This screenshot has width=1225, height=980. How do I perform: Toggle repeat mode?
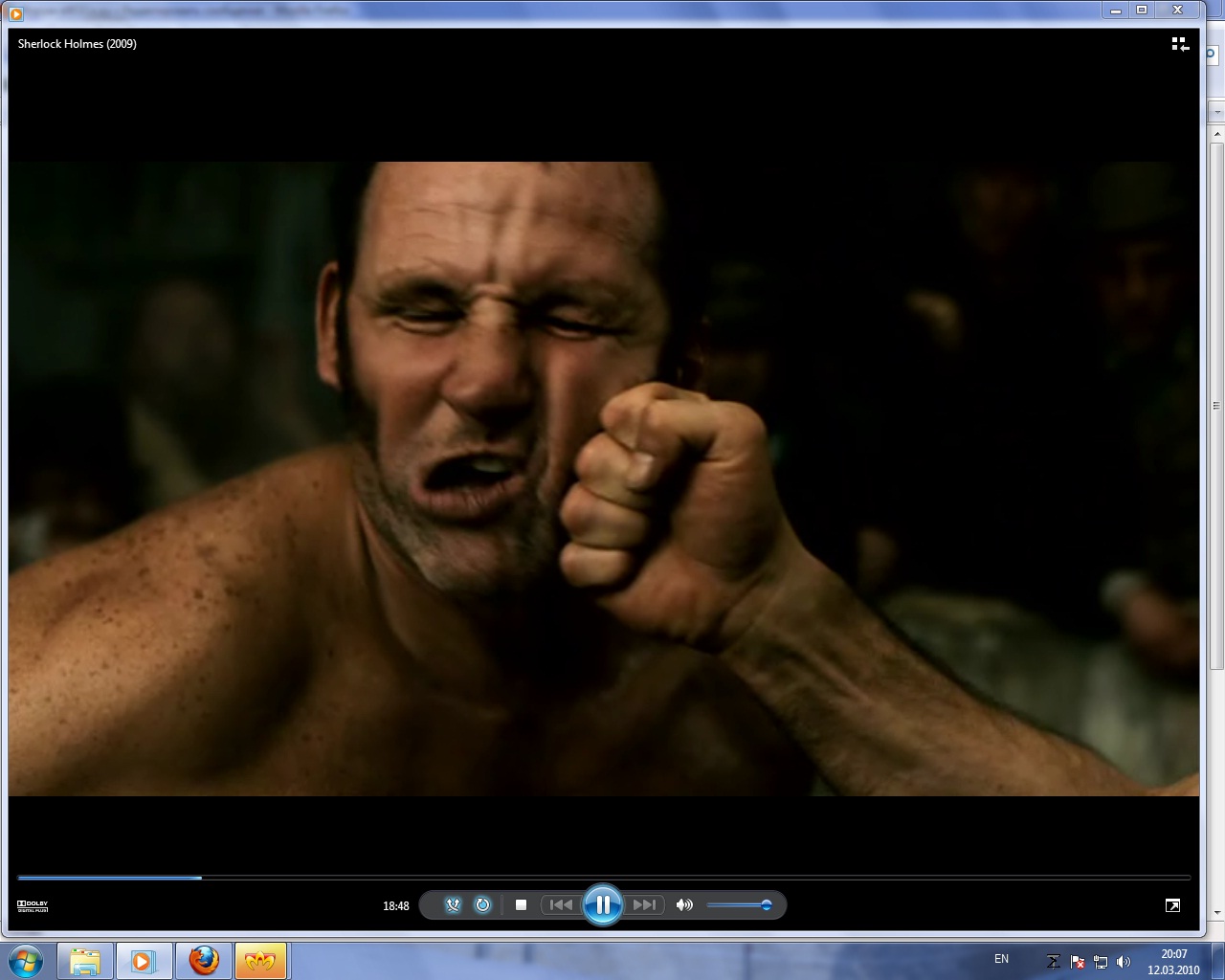[482, 904]
